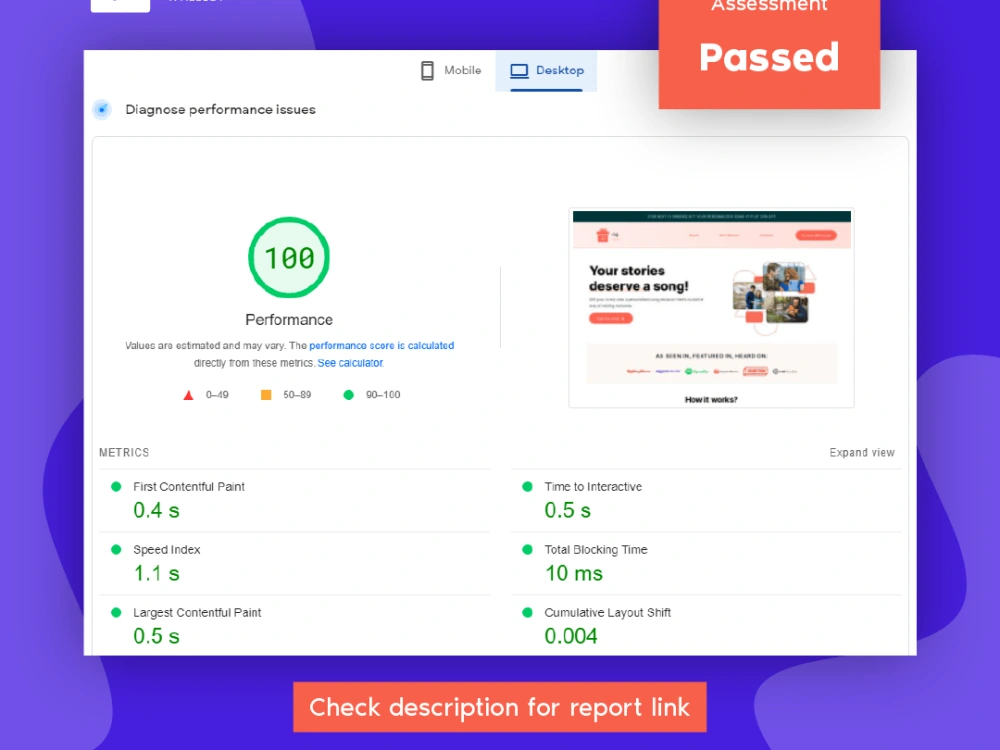Viewport: 1000px width, 750px height.
Task: Open the See calculator link
Action: [x=350, y=363]
